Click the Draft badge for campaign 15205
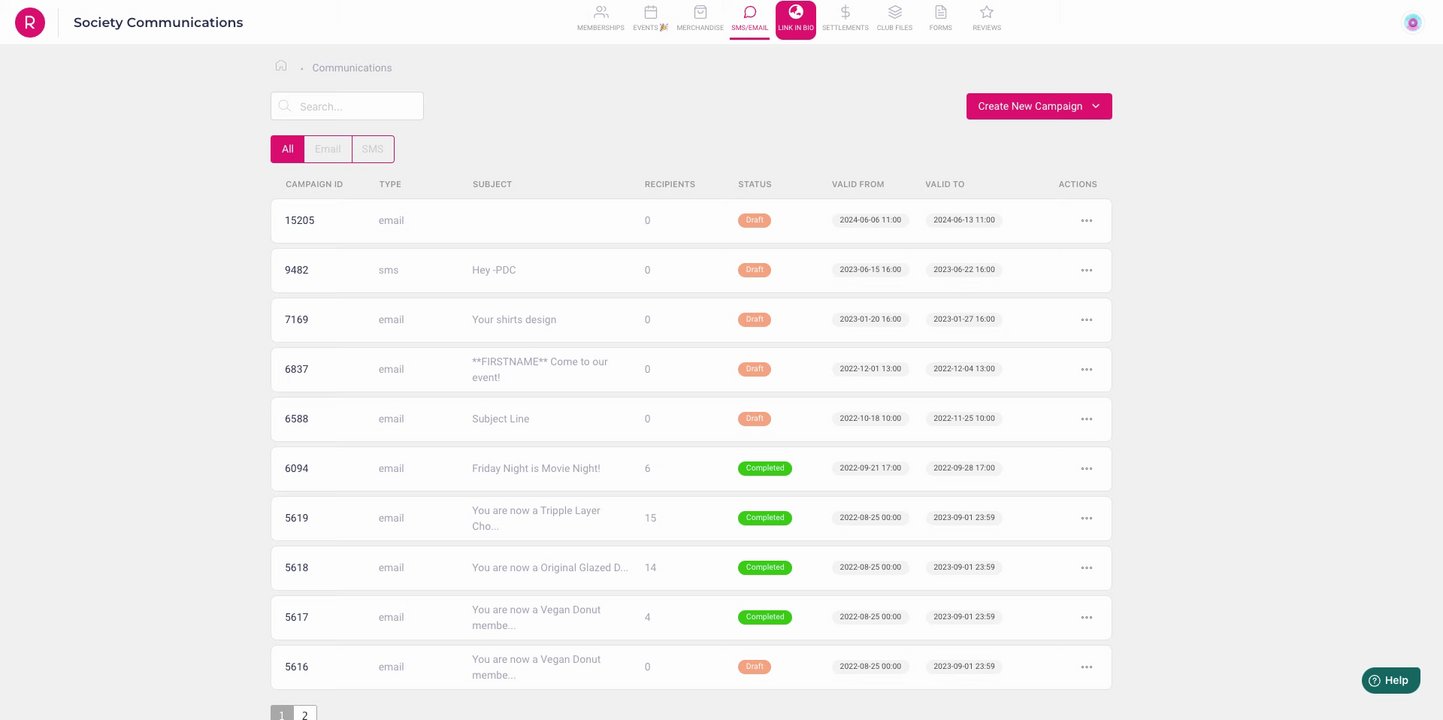This screenshot has width=1443, height=720. tap(755, 220)
